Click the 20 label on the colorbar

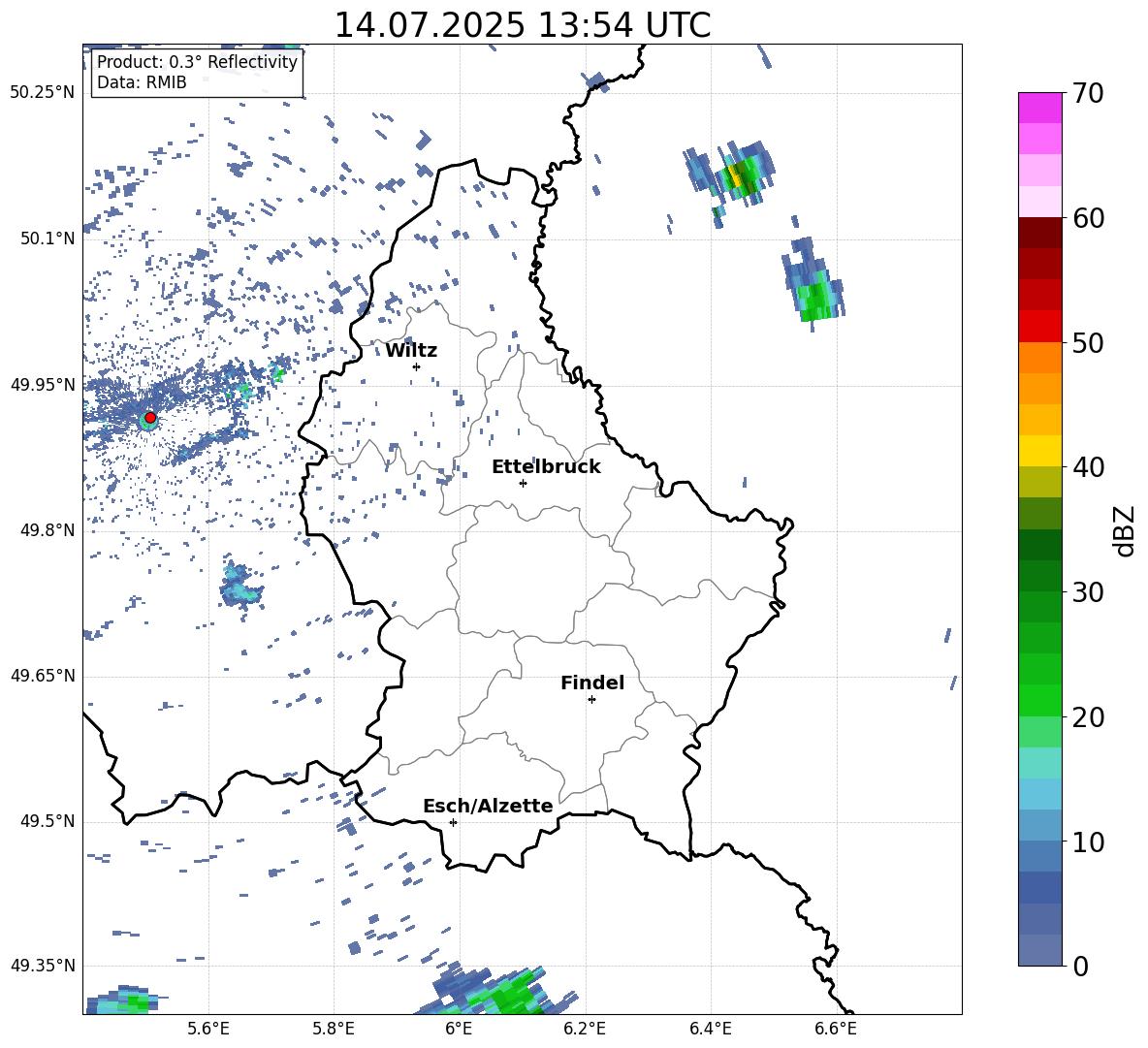(1088, 717)
